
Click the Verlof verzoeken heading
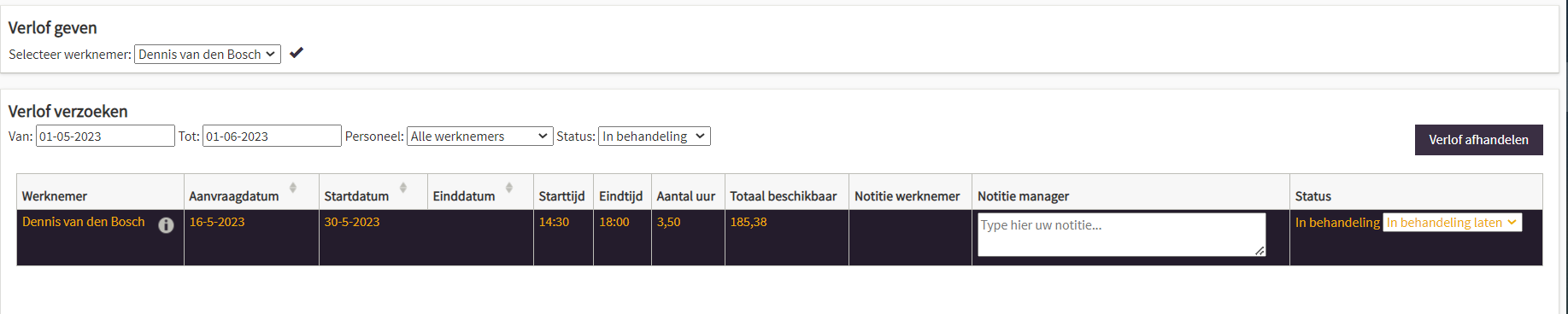point(68,112)
